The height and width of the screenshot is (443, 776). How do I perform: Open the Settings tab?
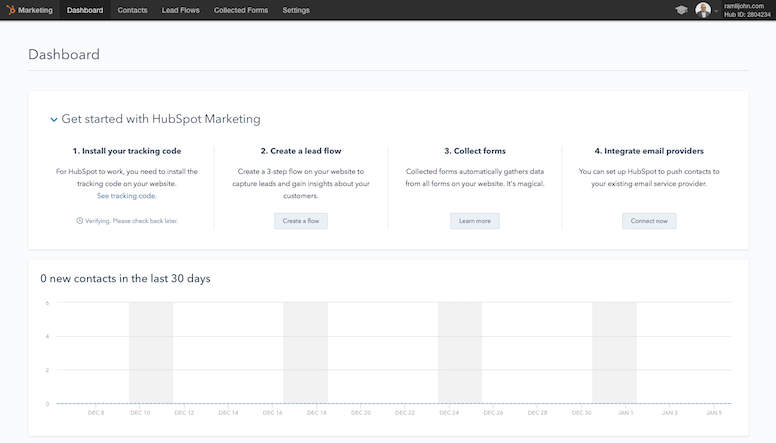(296, 10)
